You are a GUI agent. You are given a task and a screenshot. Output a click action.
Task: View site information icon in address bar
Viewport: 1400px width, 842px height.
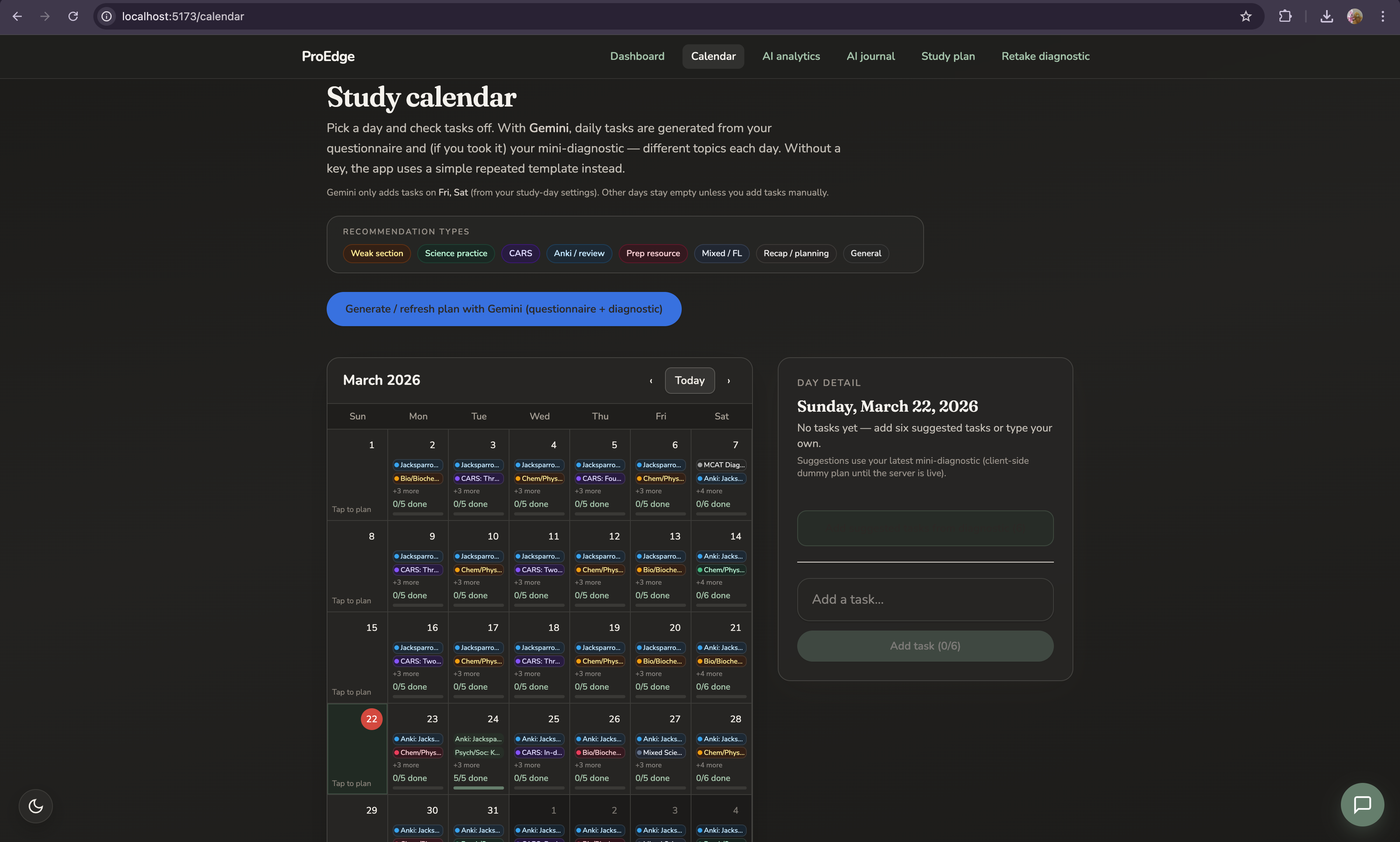click(x=107, y=16)
